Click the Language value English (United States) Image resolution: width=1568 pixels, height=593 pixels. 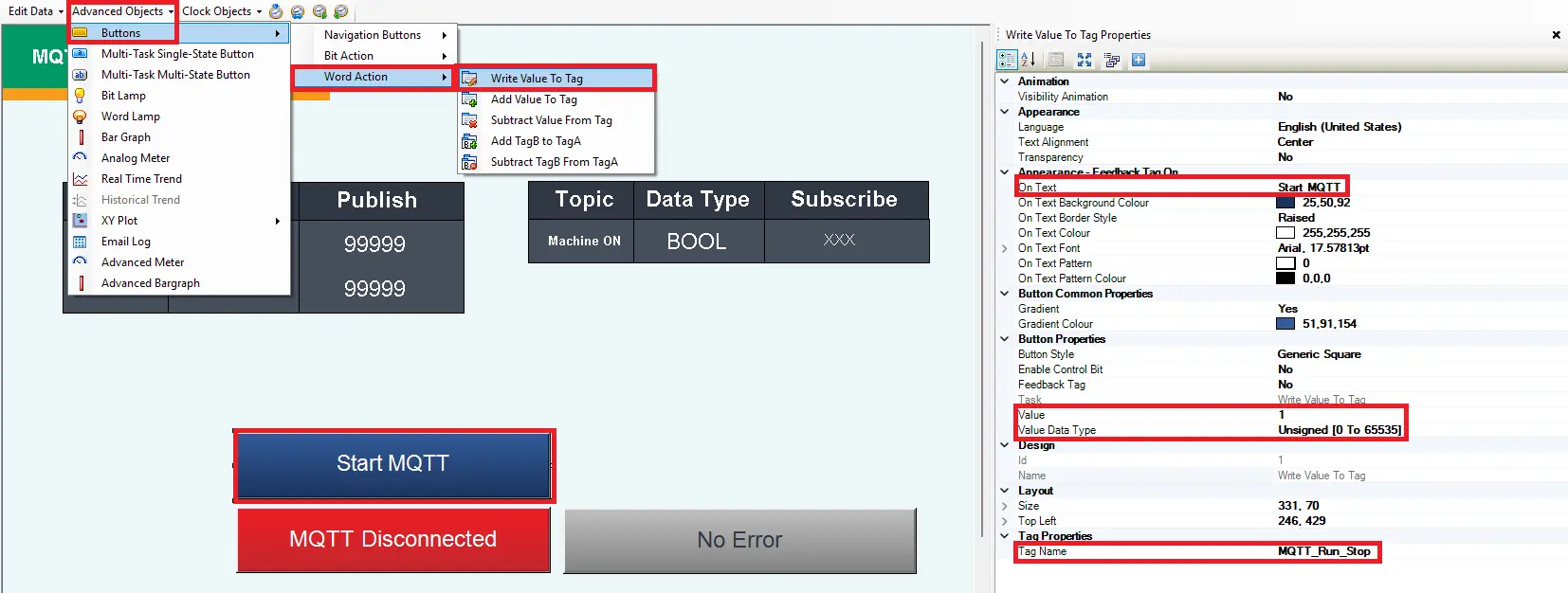[x=1340, y=127]
